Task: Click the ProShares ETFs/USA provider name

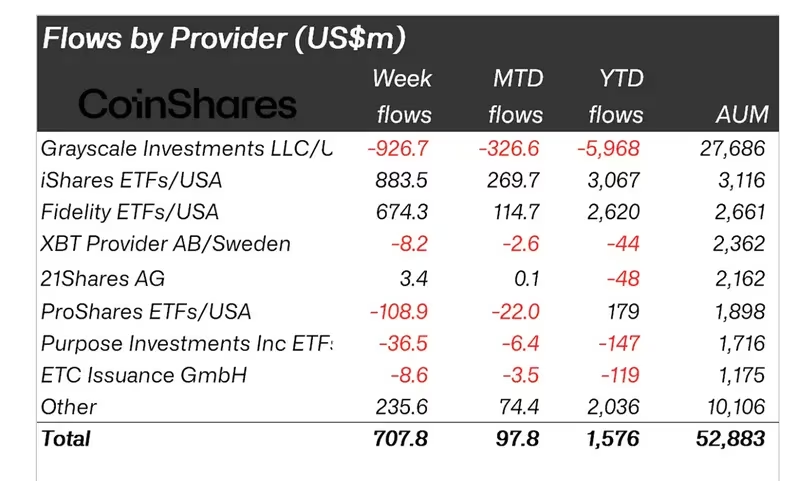Action: [147, 310]
